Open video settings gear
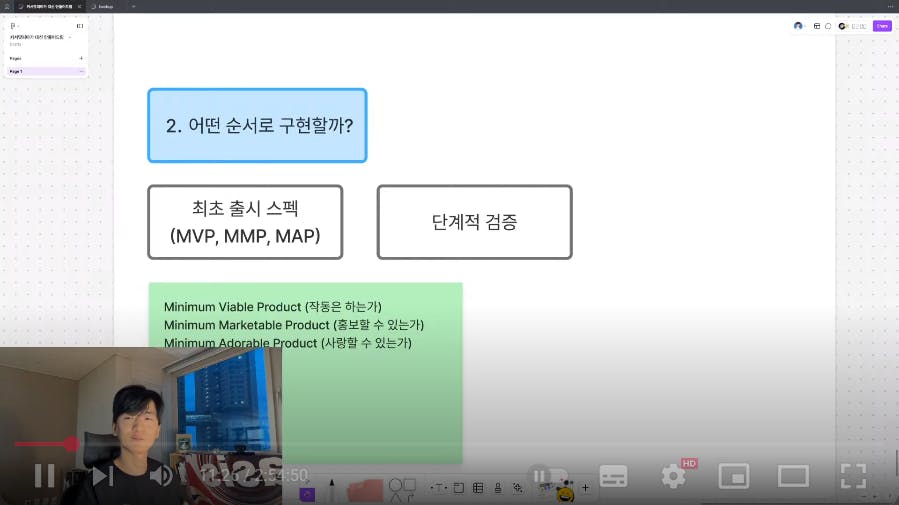Image resolution: width=899 pixels, height=505 pixels. [673, 476]
